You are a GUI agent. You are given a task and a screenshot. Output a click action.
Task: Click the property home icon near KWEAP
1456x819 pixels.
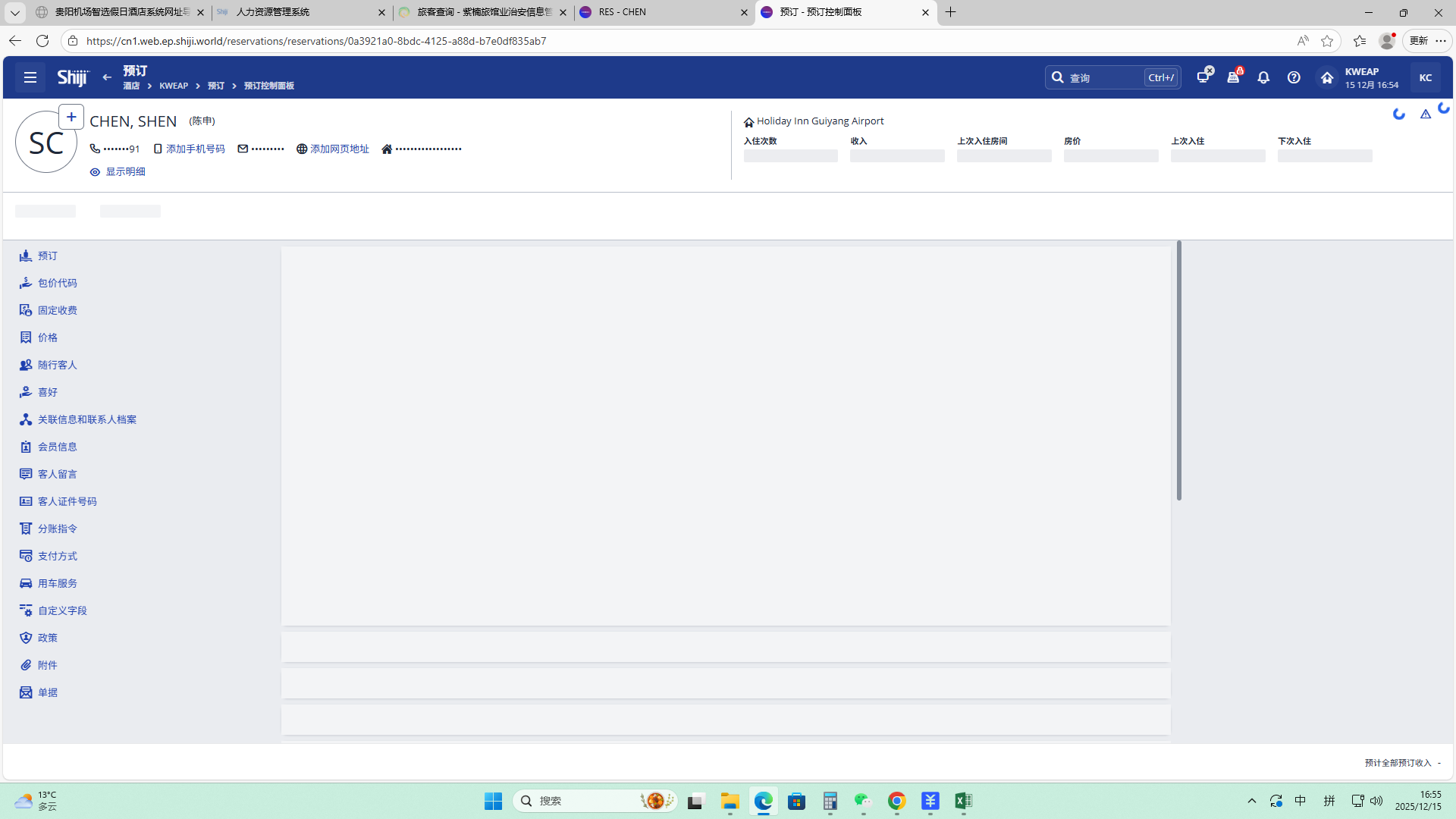pyautogui.click(x=1326, y=77)
